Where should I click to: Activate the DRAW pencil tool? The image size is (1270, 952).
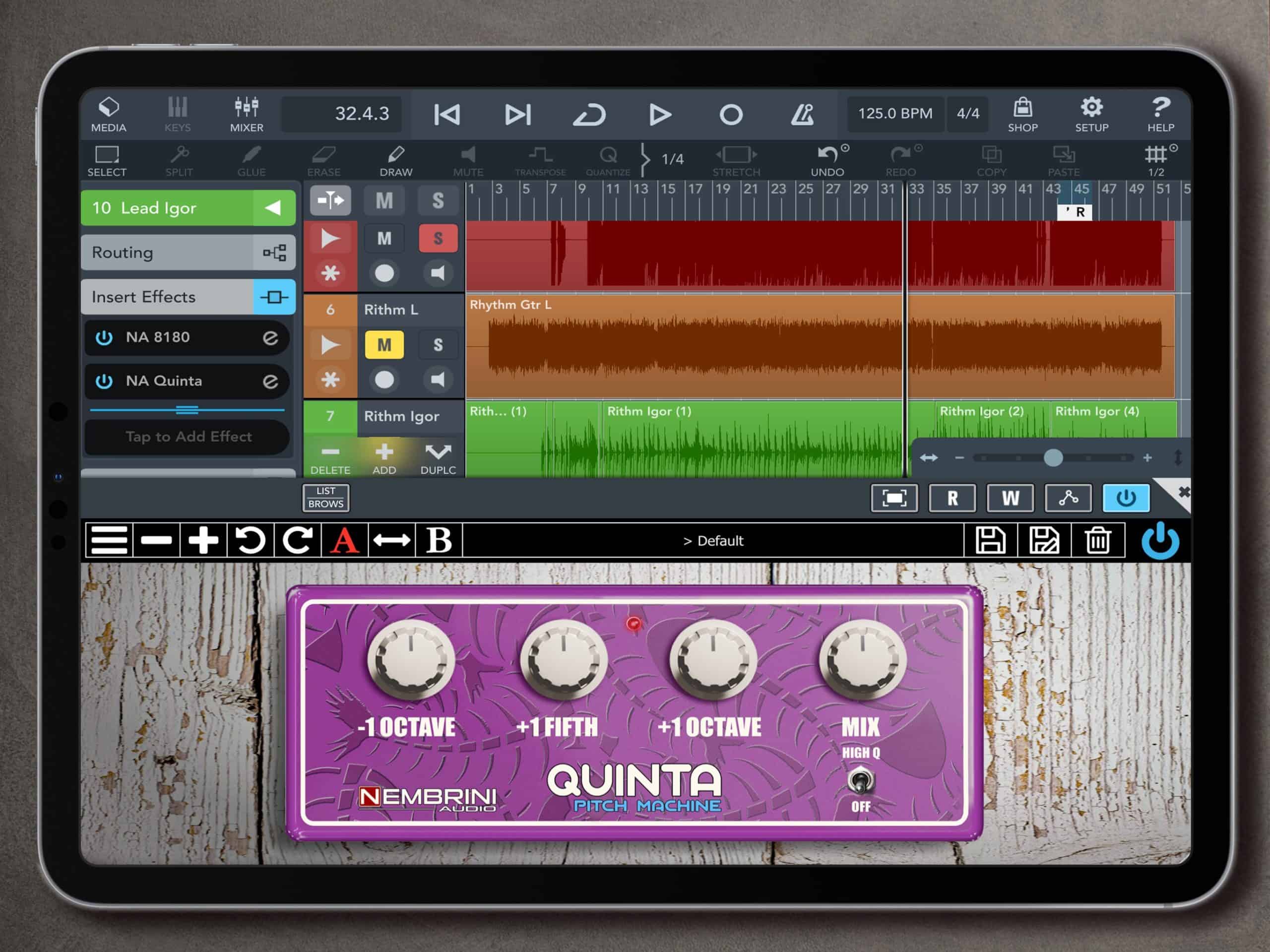[x=396, y=161]
